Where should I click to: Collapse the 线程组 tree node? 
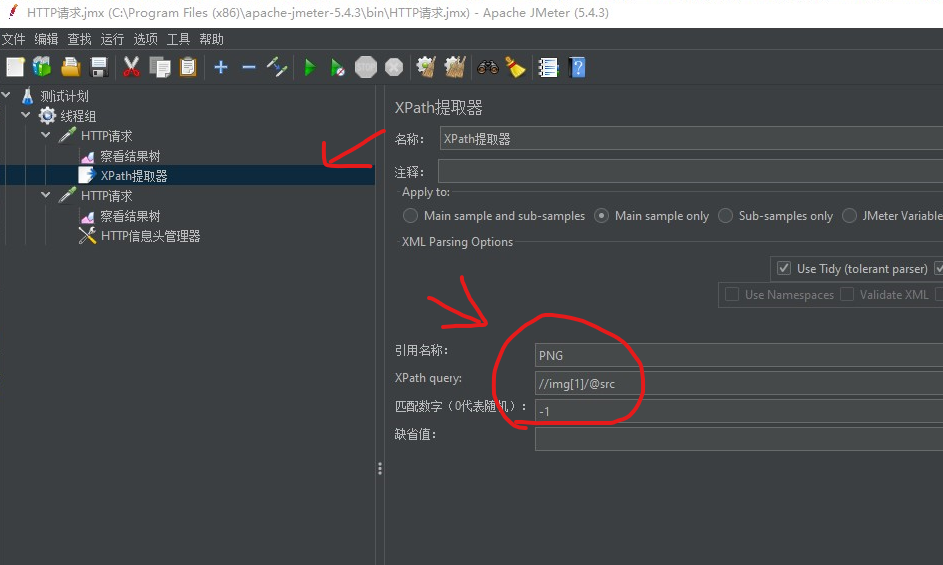(x=26, y=114)
